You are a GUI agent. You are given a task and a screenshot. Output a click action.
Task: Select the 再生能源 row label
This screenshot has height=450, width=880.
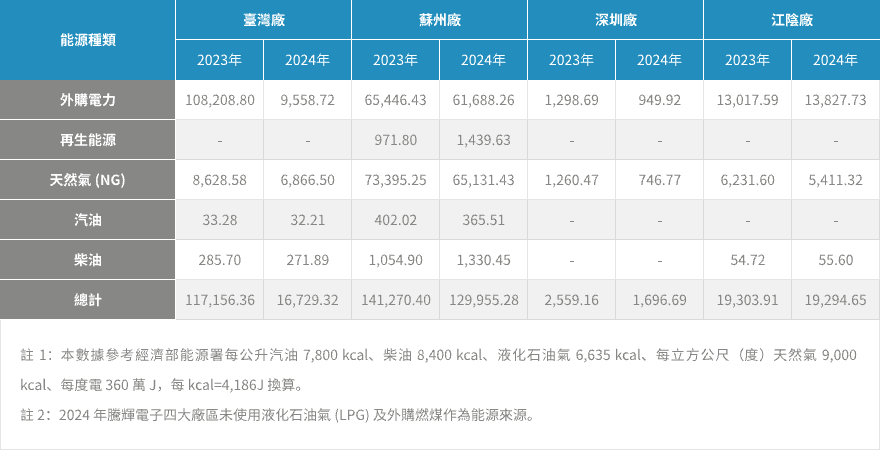[x=88, y=140]
